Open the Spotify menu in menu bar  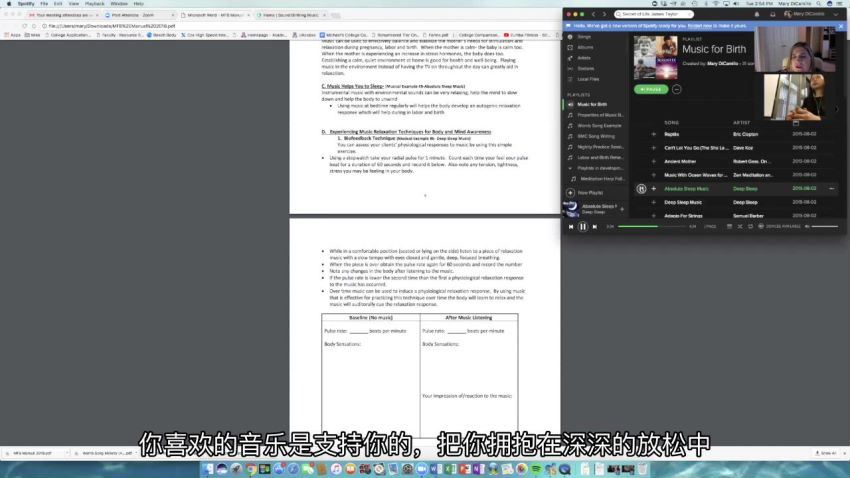25,4
